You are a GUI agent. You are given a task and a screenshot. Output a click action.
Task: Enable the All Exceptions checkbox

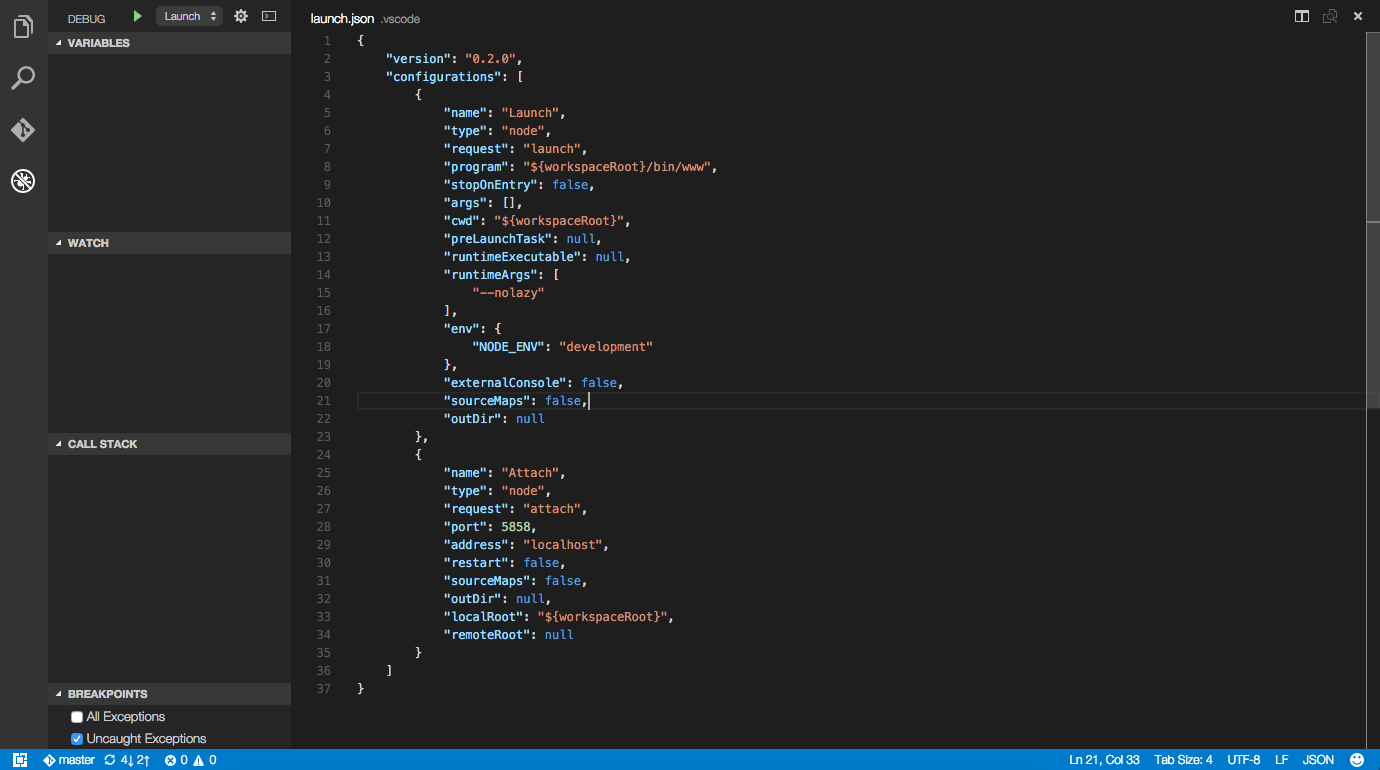click(x=77, y=717)
